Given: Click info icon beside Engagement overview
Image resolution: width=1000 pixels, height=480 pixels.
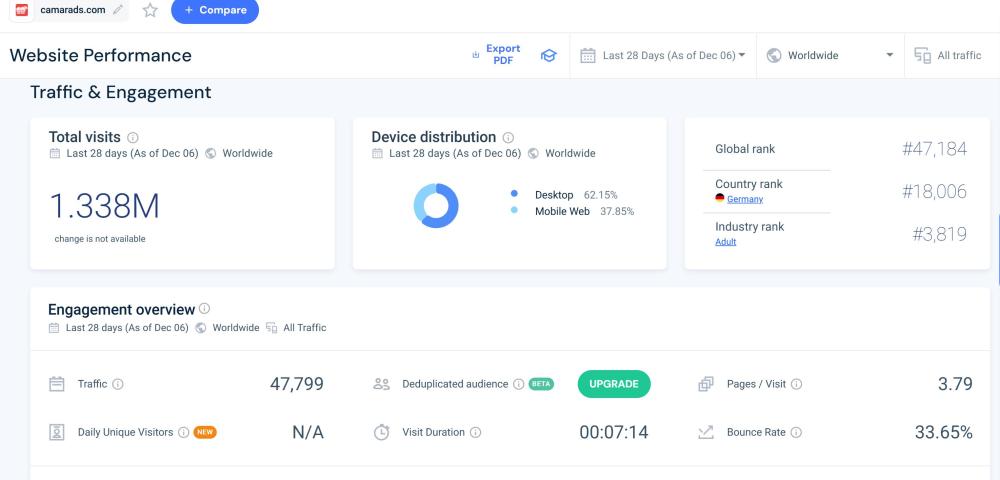Looking at the screenshot, I should (x=205, y=309).
